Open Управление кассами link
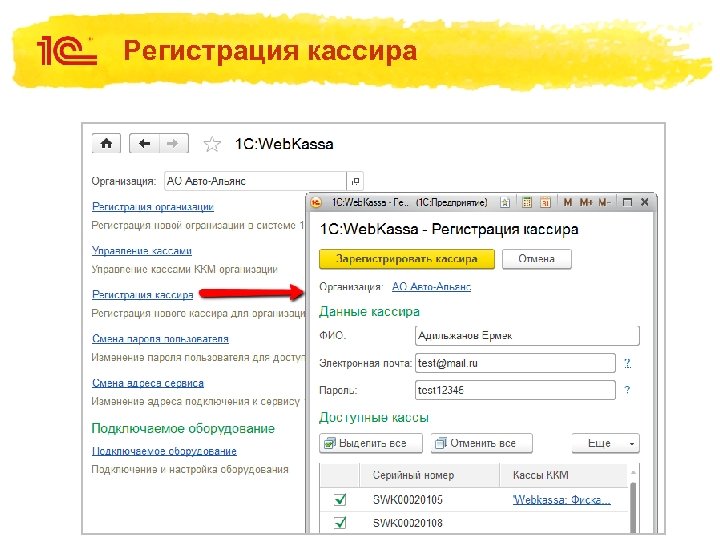Image resolution: width=720 pixels, height=540 pixels. pyautogui.click(x=141, y=251)
